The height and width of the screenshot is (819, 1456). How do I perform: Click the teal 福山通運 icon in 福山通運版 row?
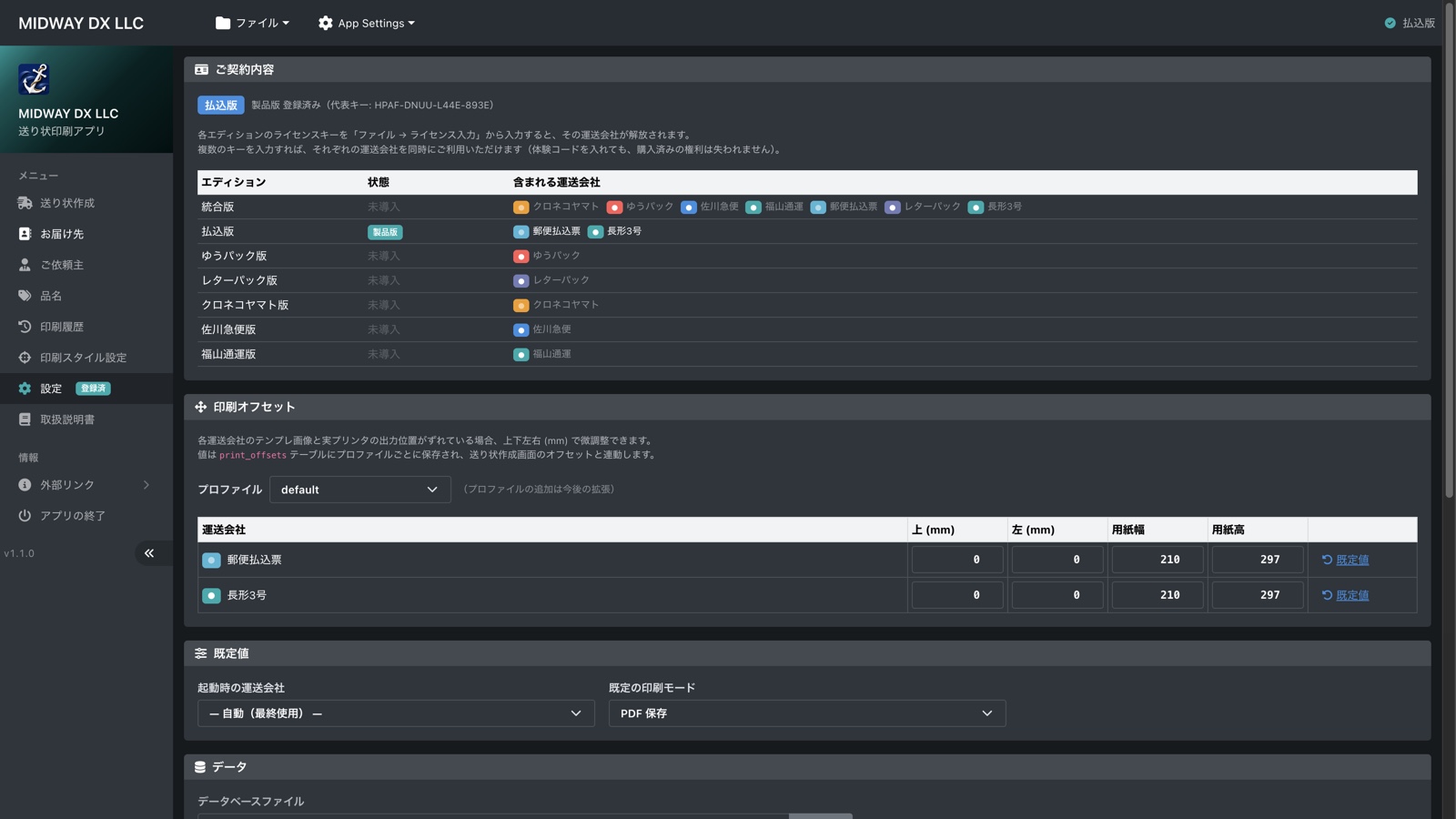[x=521, y=355]
